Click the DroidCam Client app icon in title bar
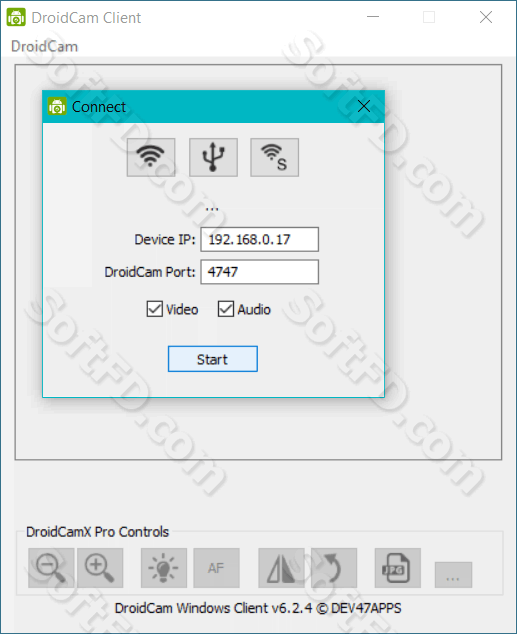This screenshot has height=634, width=517. click(x=16, y=17)
